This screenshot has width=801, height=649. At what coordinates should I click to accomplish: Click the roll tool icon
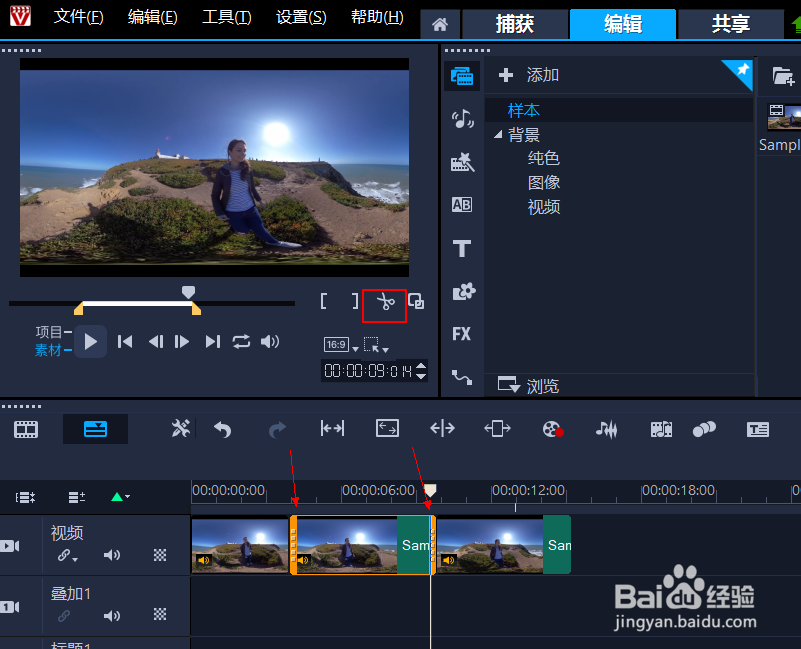pos(442,428)
